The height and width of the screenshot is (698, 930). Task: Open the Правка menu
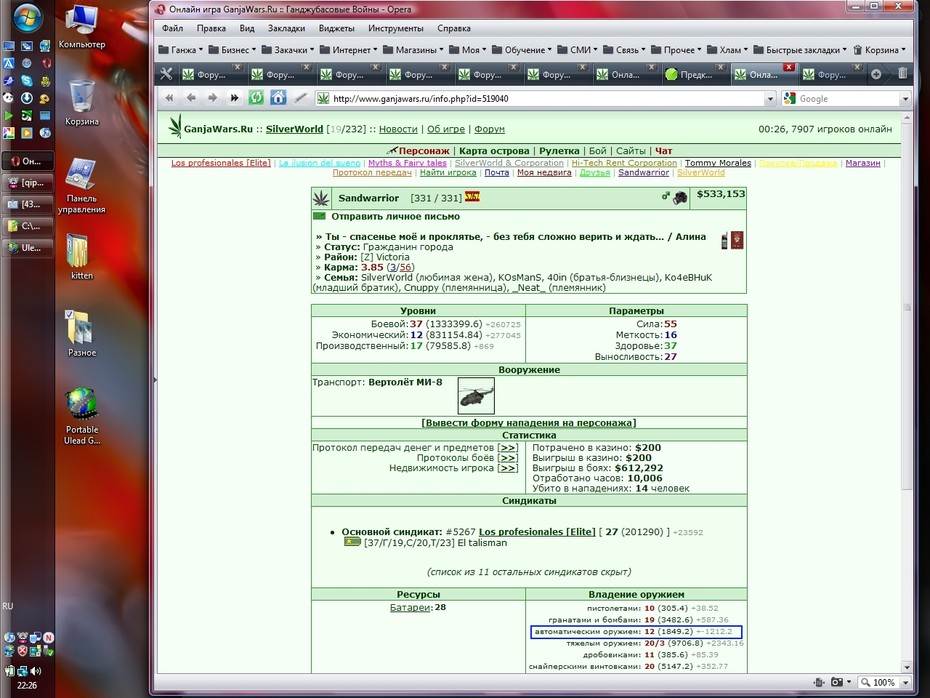pos(211,28)
